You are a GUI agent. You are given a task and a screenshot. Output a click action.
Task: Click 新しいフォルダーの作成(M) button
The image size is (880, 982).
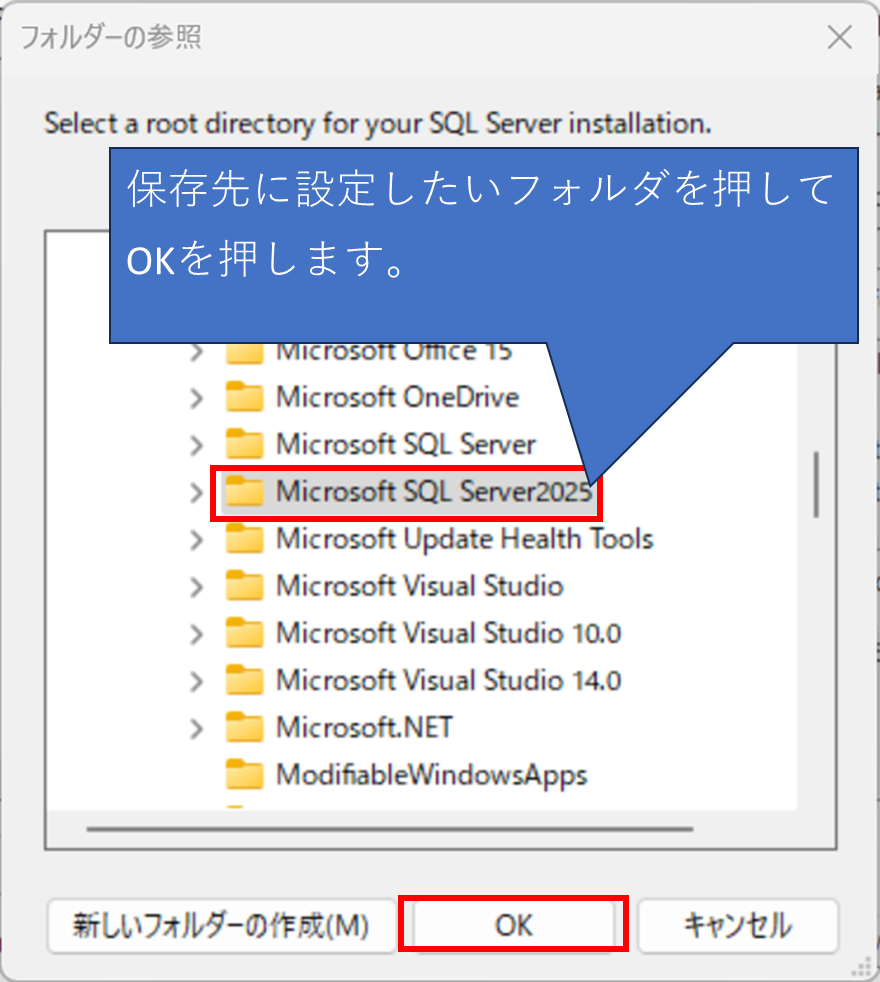coord(221,926)
